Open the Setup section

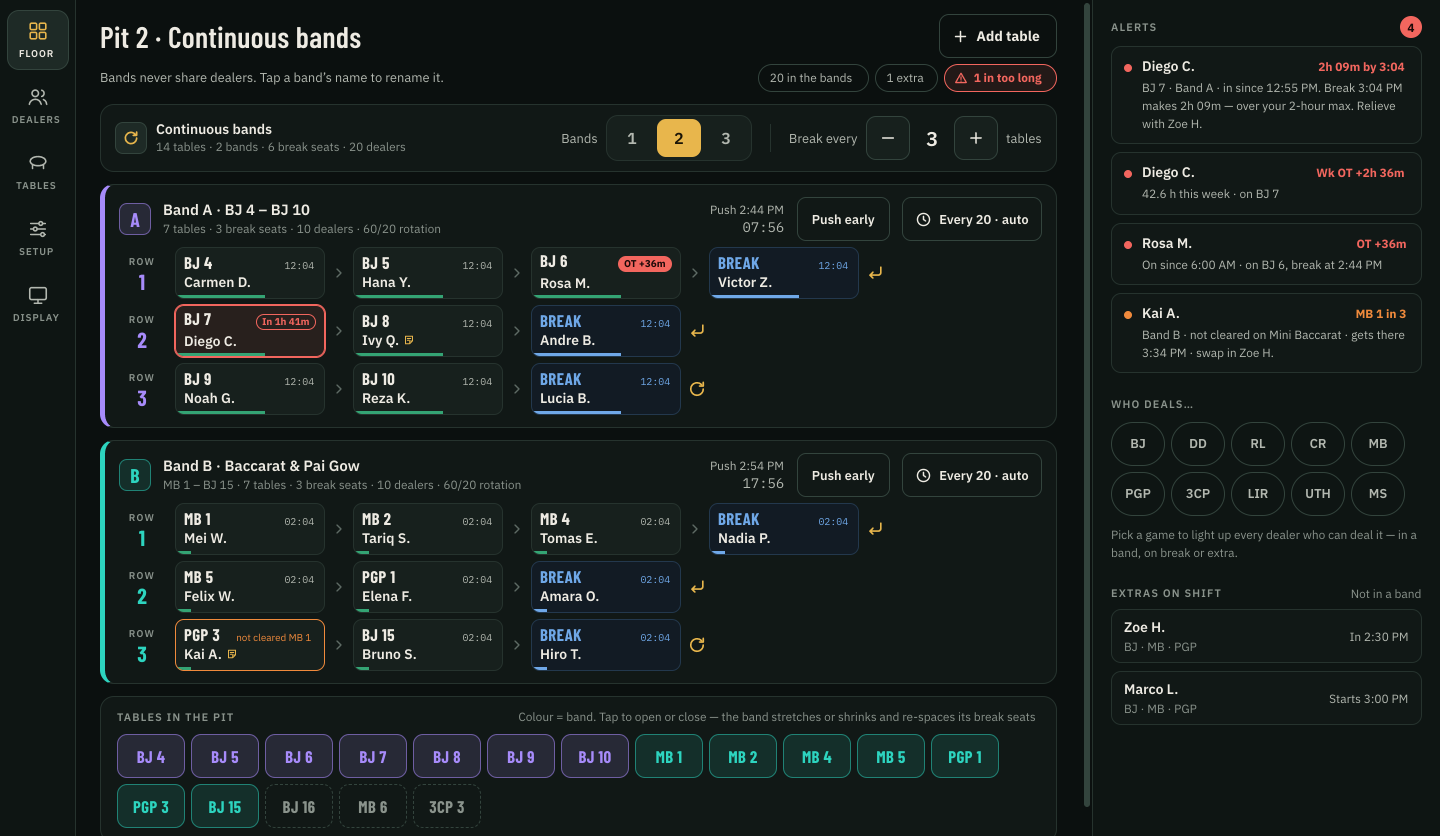point(38,238)
